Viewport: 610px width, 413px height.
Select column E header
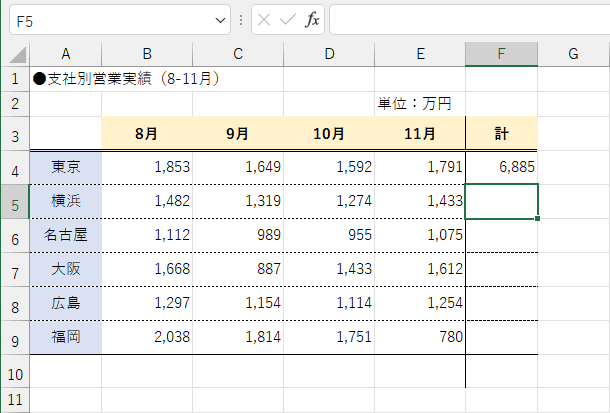(420, 54)
